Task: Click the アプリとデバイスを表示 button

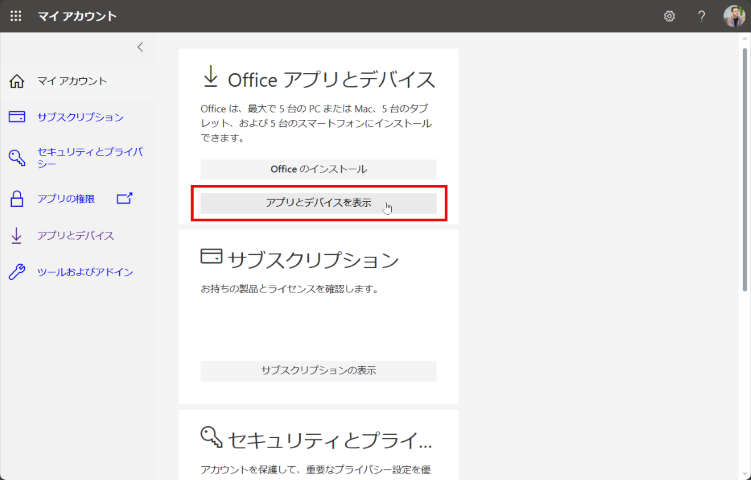Action: pyautogui.click(x=319, y=203)
